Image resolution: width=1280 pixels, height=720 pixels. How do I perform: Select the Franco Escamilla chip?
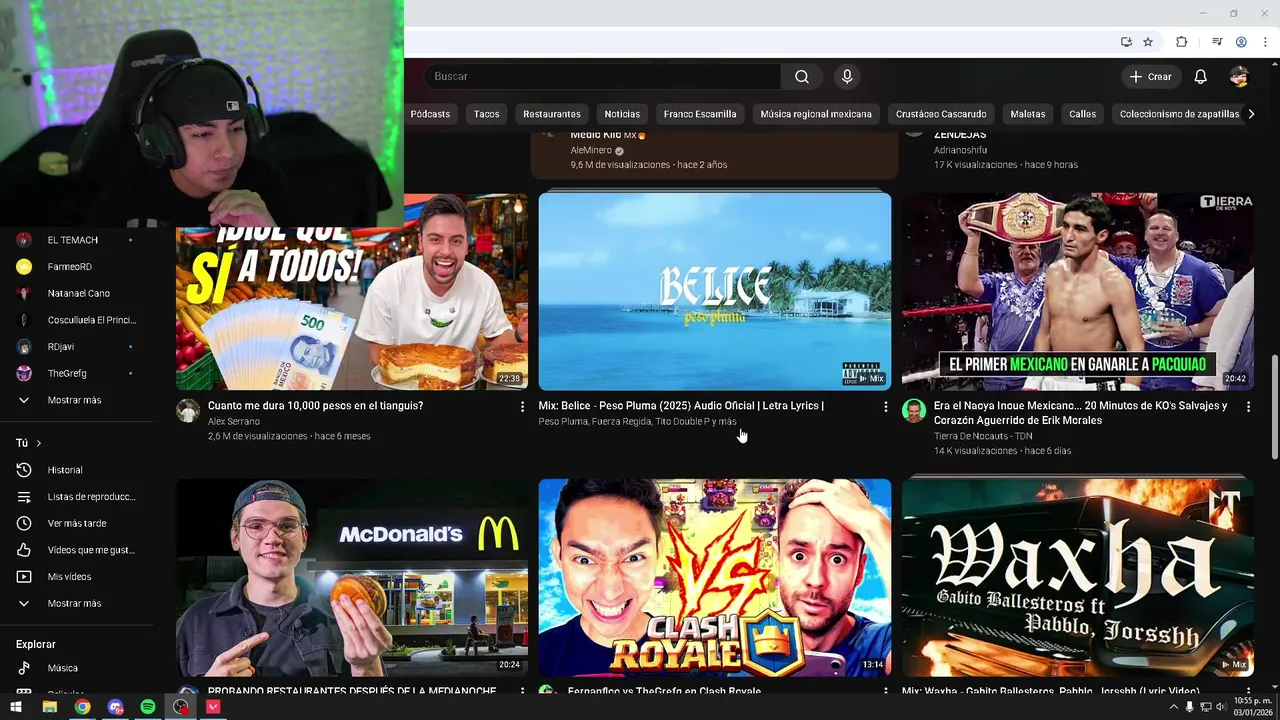700,114
